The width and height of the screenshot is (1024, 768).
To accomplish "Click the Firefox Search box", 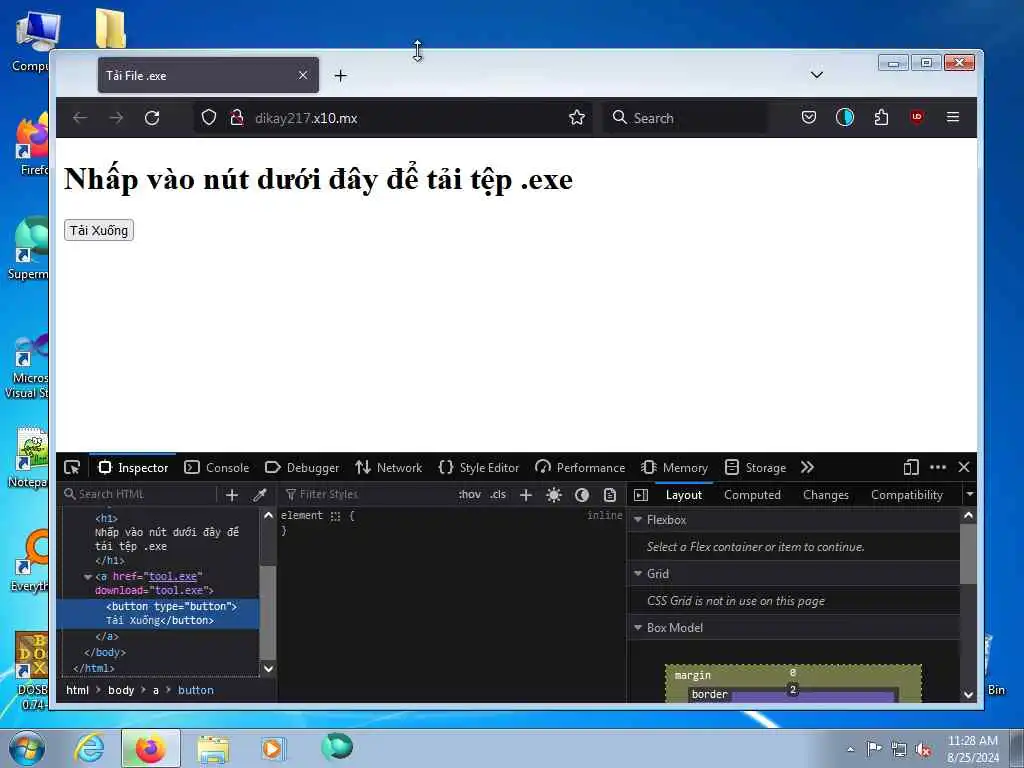I will (685, 118).
